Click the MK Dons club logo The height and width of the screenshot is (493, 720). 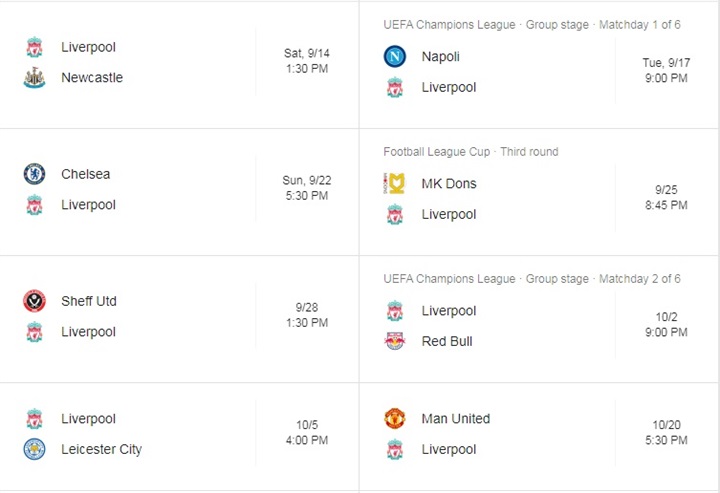(x=395, y=184)
